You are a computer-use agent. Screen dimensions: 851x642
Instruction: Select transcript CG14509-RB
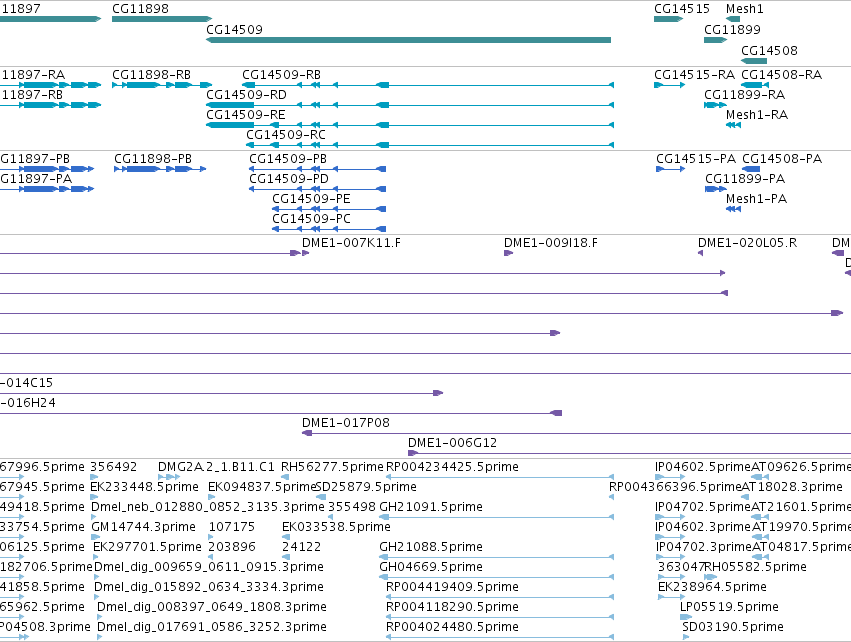(x=428, y=85)
